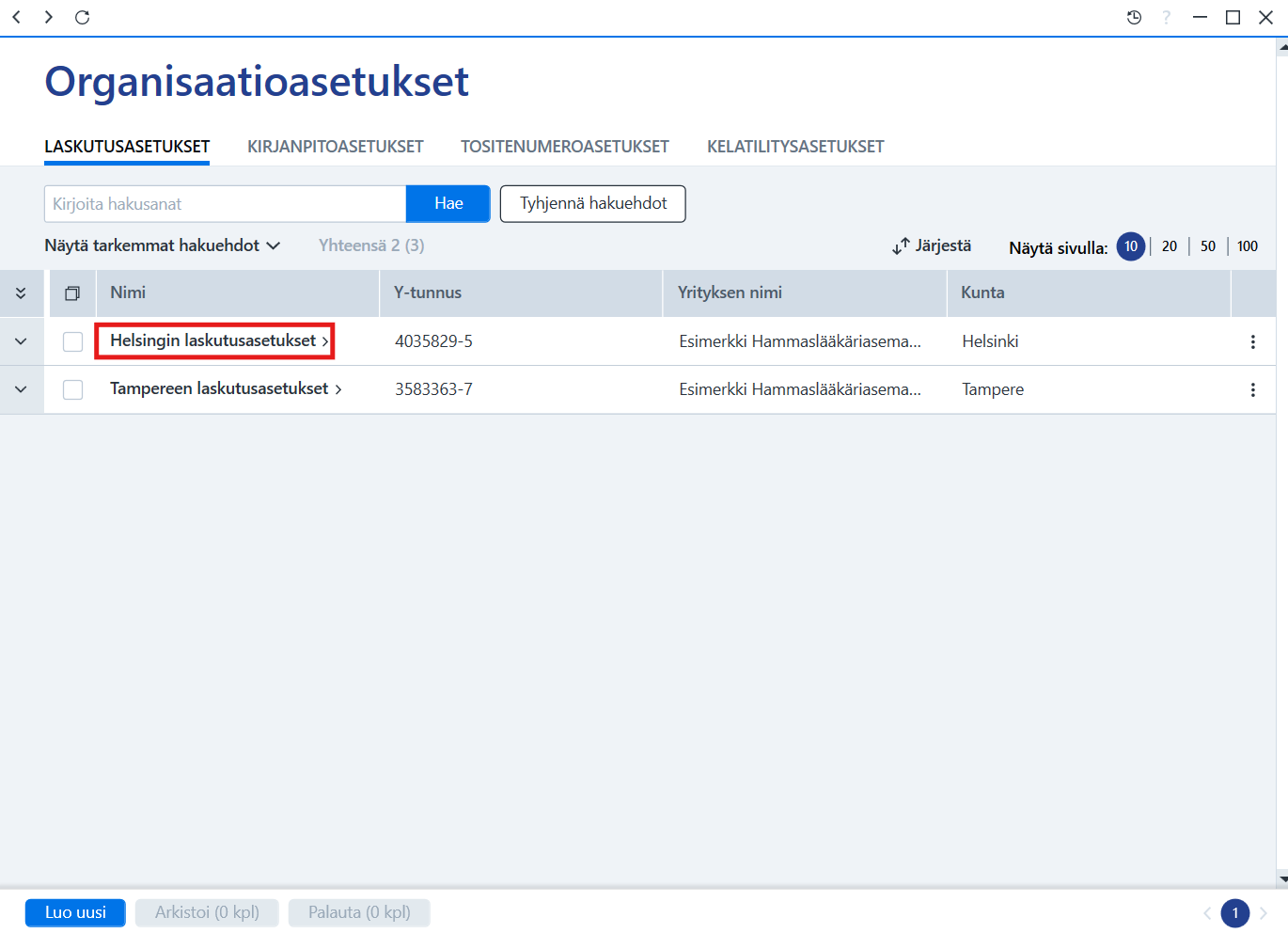Click the Tampere municipality cell
The image size is (1288, 933).
pyautogui.click(x=993, y=389)
